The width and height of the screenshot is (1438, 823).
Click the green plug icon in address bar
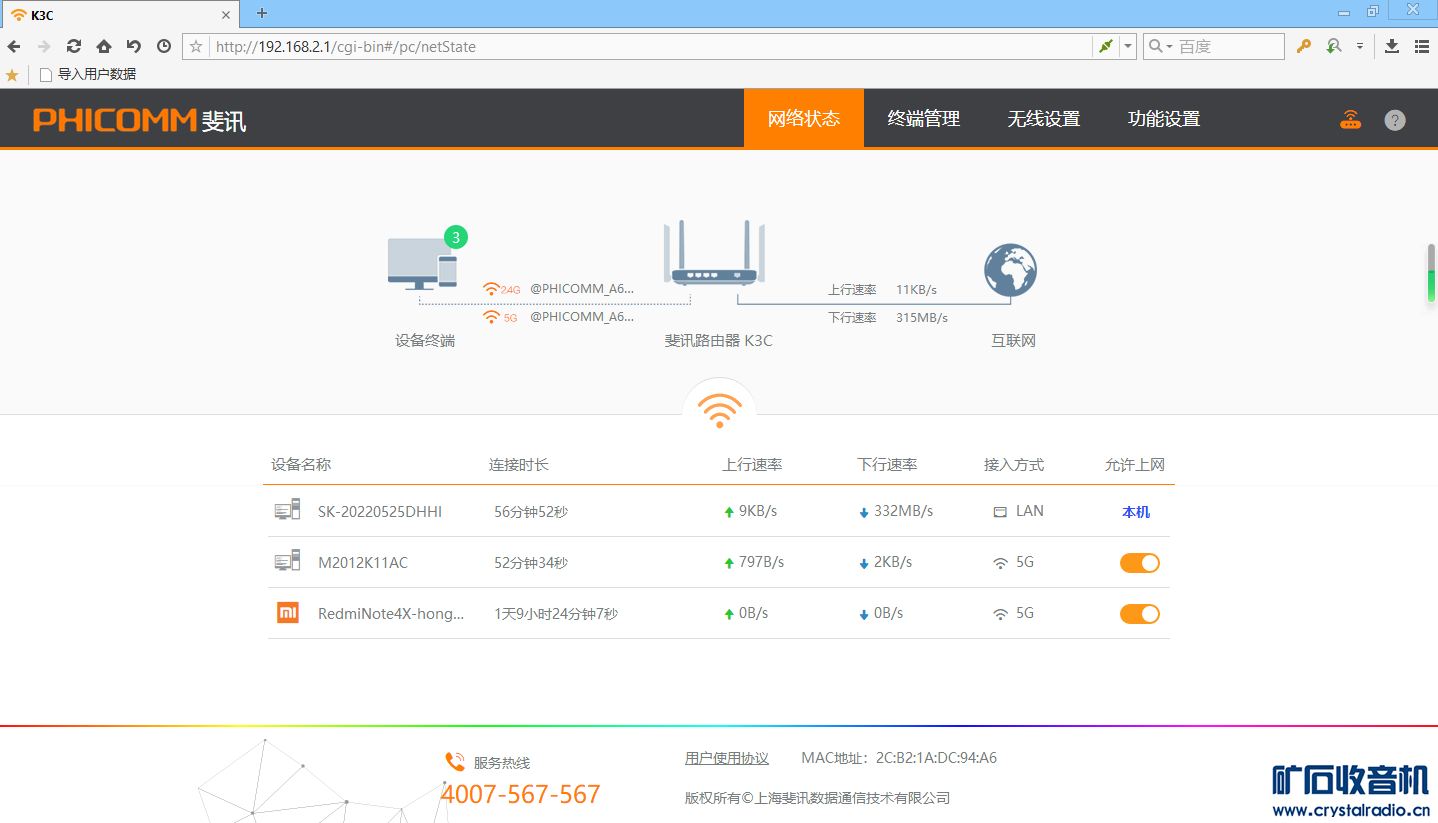1105,46
